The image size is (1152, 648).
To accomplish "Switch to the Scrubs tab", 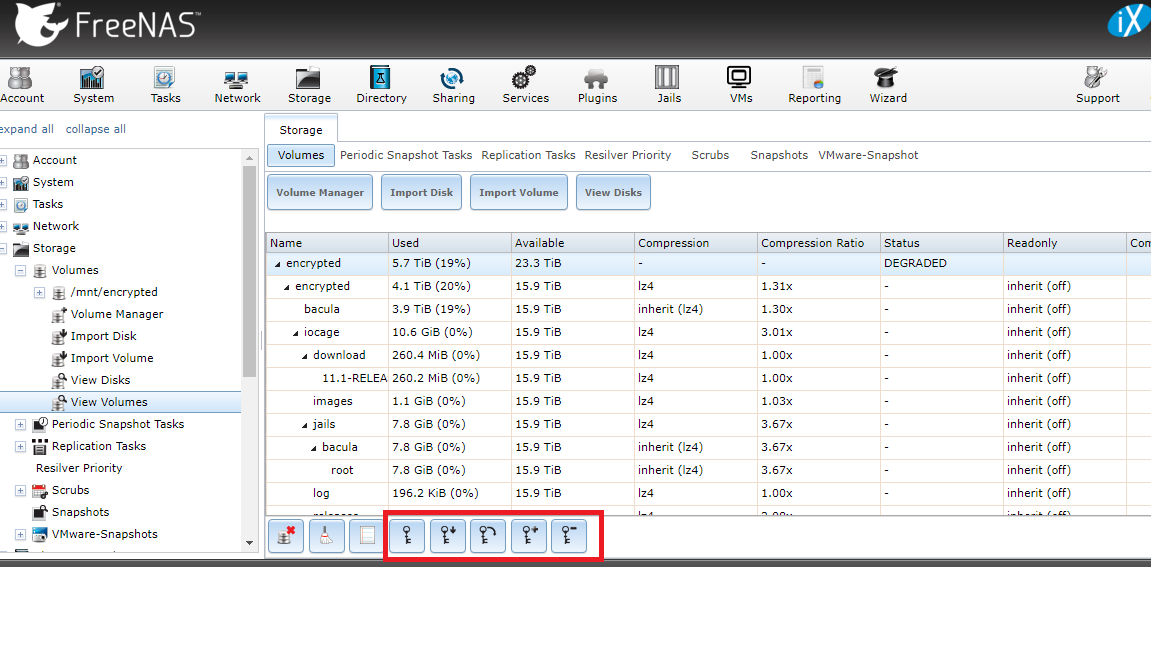I will pyautogui.click(x=710, y=155).
